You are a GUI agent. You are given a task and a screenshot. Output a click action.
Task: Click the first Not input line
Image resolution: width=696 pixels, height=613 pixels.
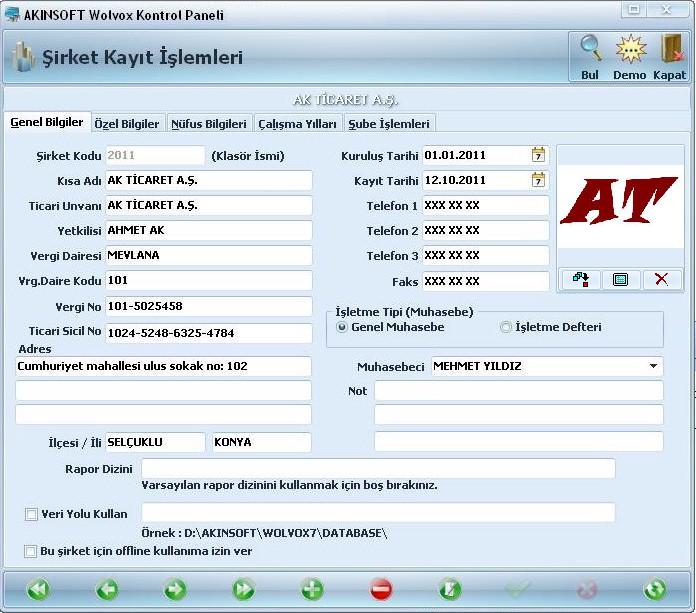click(x=519, y=391)
